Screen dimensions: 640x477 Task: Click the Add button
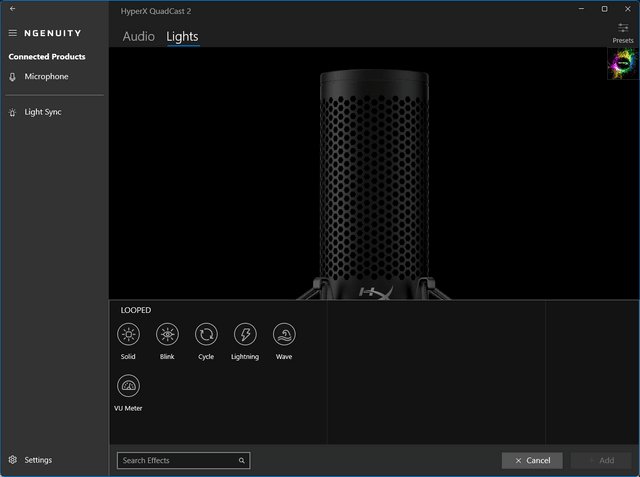(601, 460)
